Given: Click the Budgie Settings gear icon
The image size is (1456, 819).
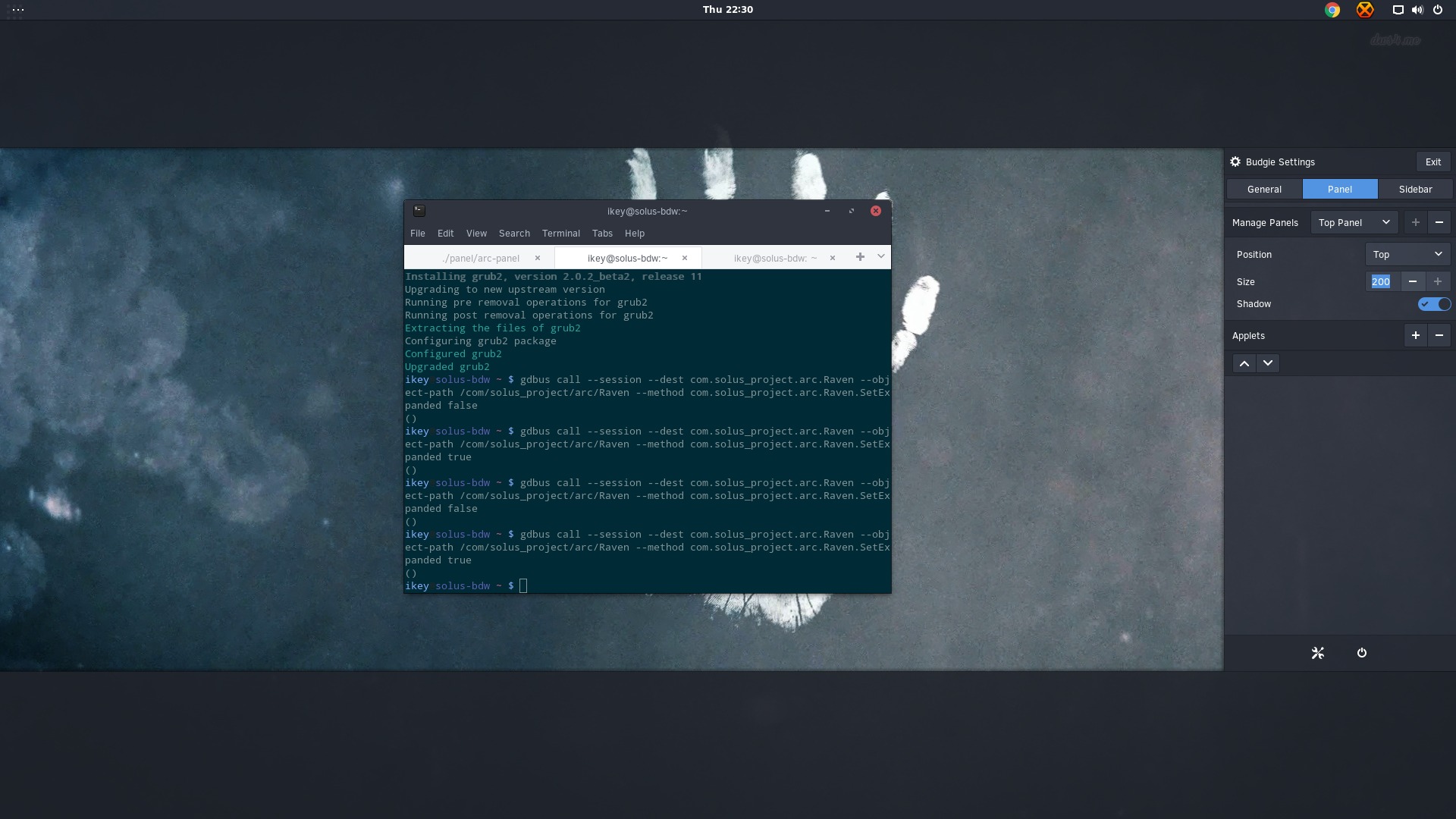Looking at the screenshot, I should 1235,162.
